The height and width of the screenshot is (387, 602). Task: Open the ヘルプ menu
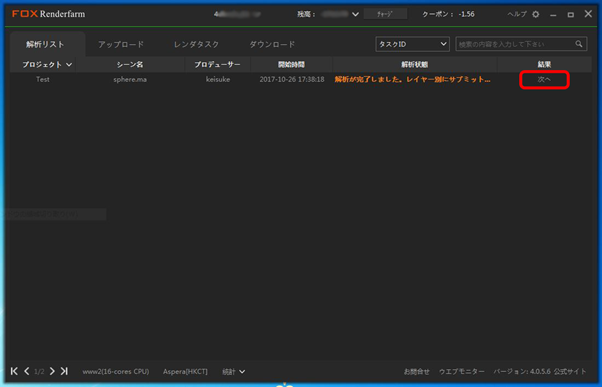[517, 14]
